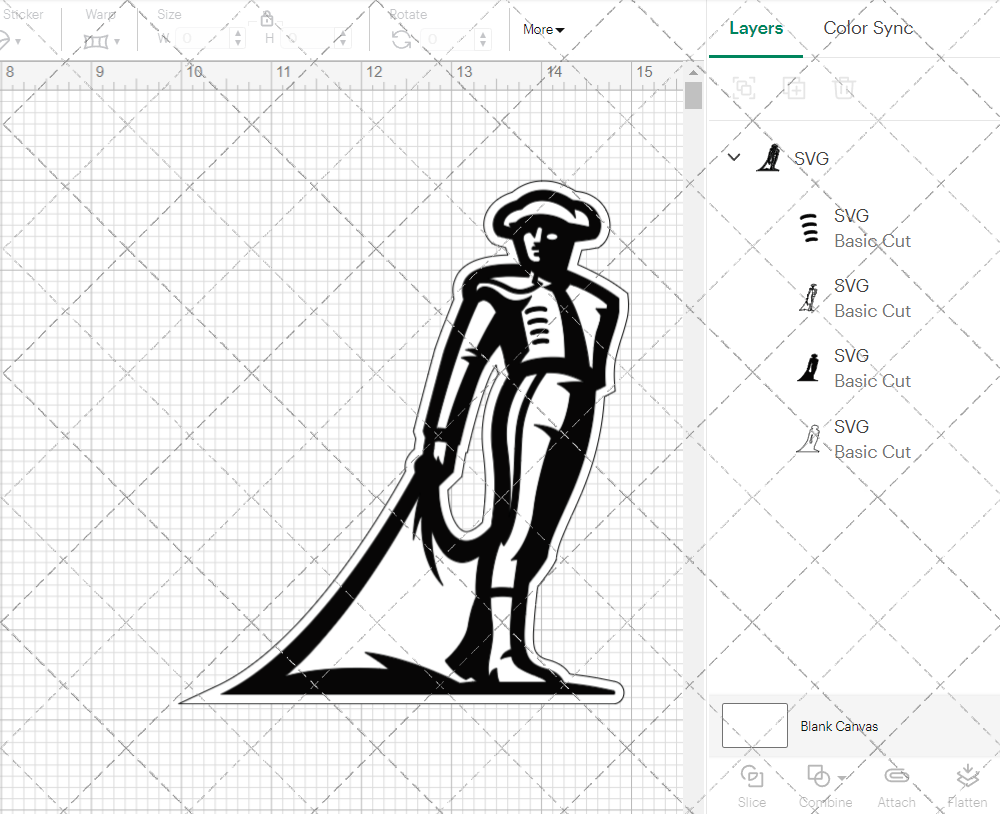
Task: Click the top-level SVG group label
Action: (x=811, y=158)
